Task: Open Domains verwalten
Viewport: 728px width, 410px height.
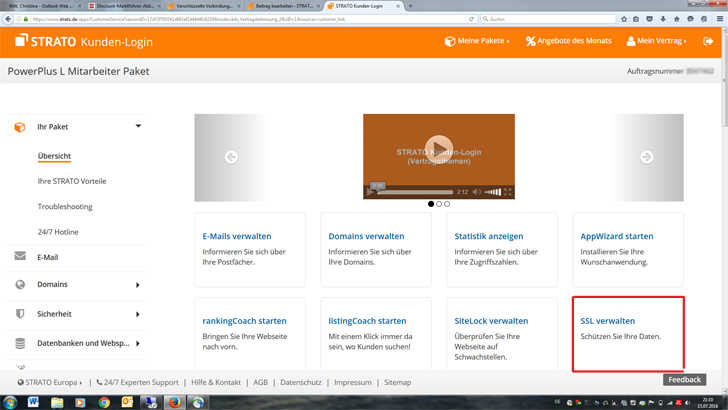Action: click(x=366, y=236)
